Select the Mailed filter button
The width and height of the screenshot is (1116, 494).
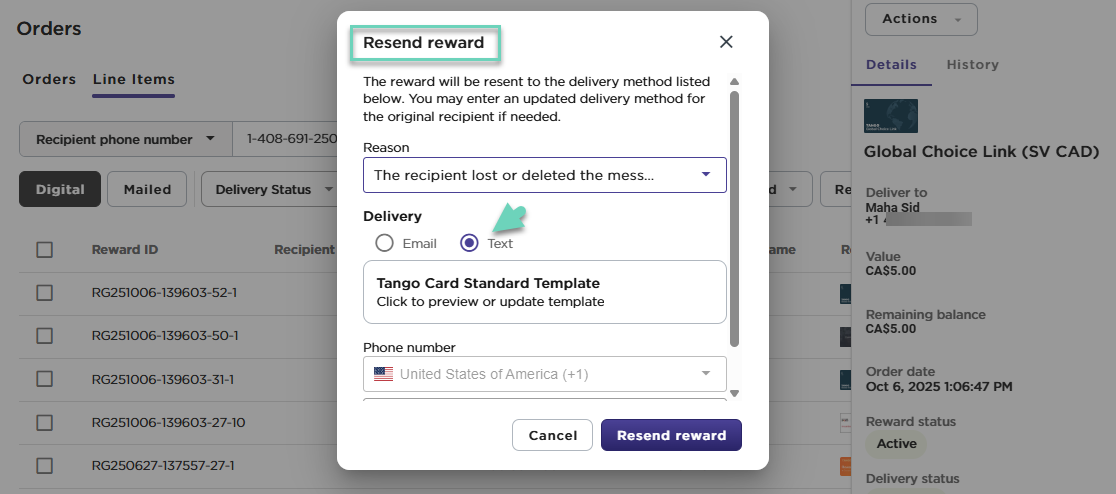(x=147, y=189)
